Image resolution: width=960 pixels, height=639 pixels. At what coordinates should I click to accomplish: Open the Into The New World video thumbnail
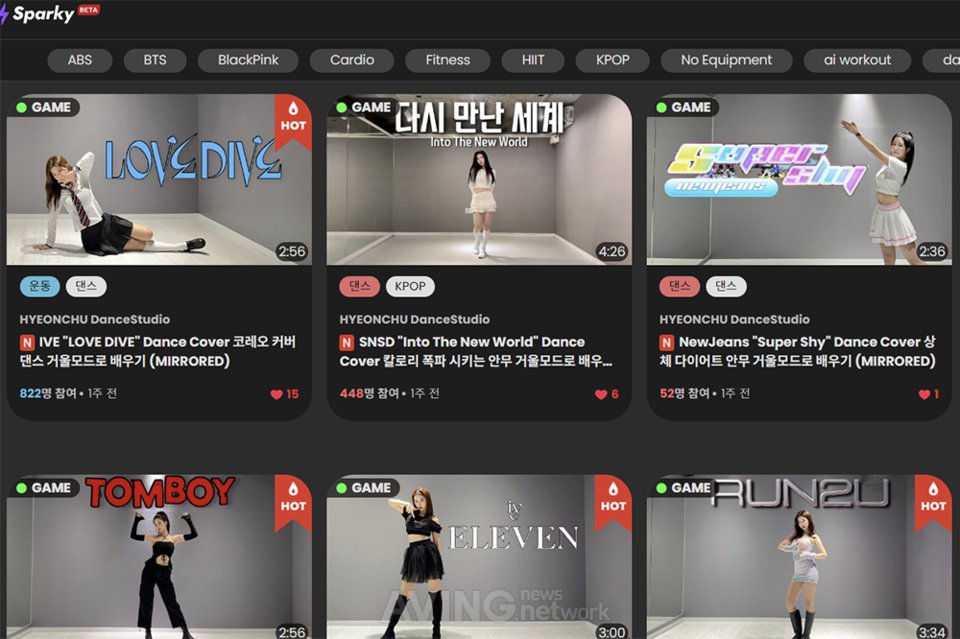(x=479, y=179)
